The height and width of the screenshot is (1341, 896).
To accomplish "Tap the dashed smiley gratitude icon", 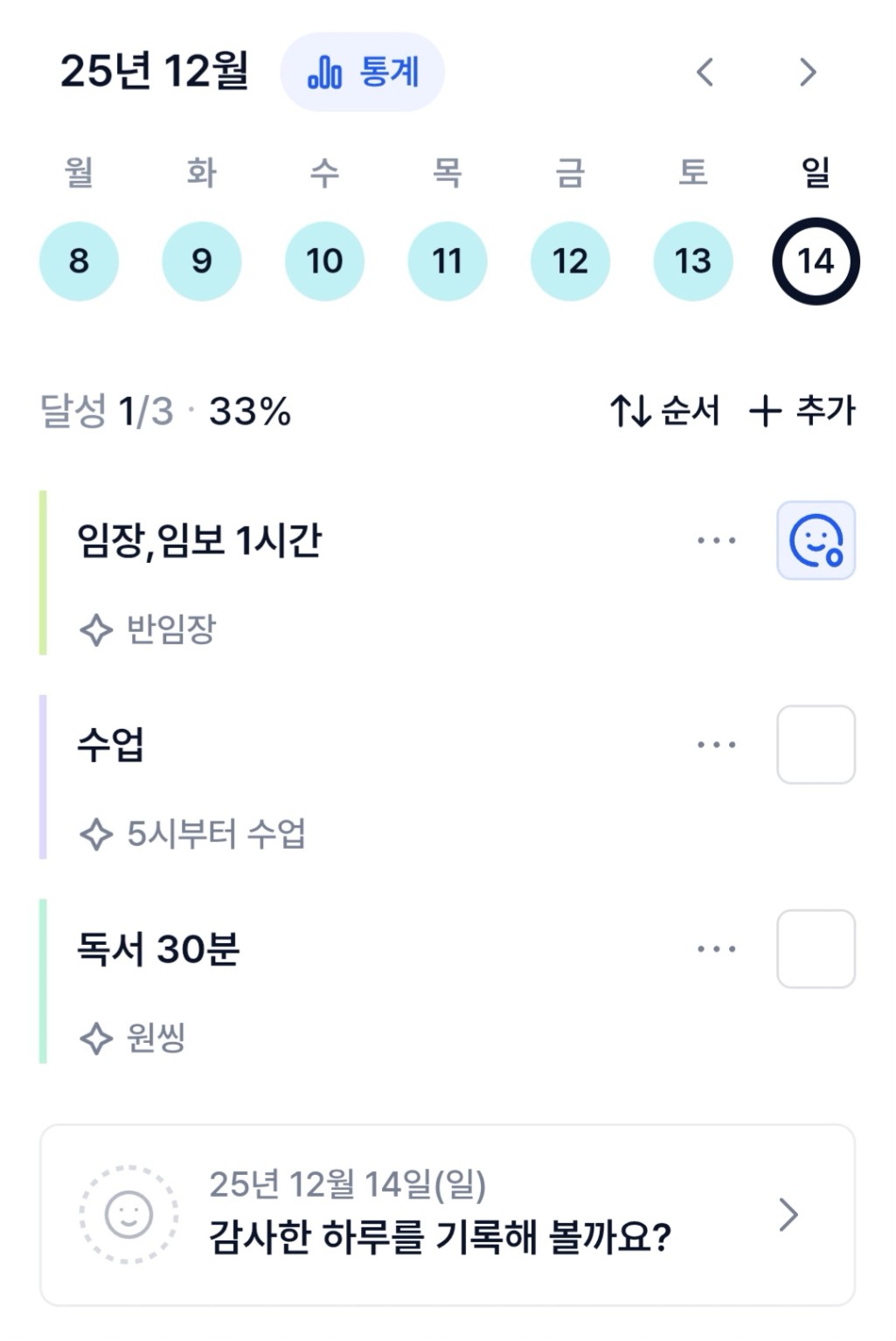I will tap(128, 1215).
